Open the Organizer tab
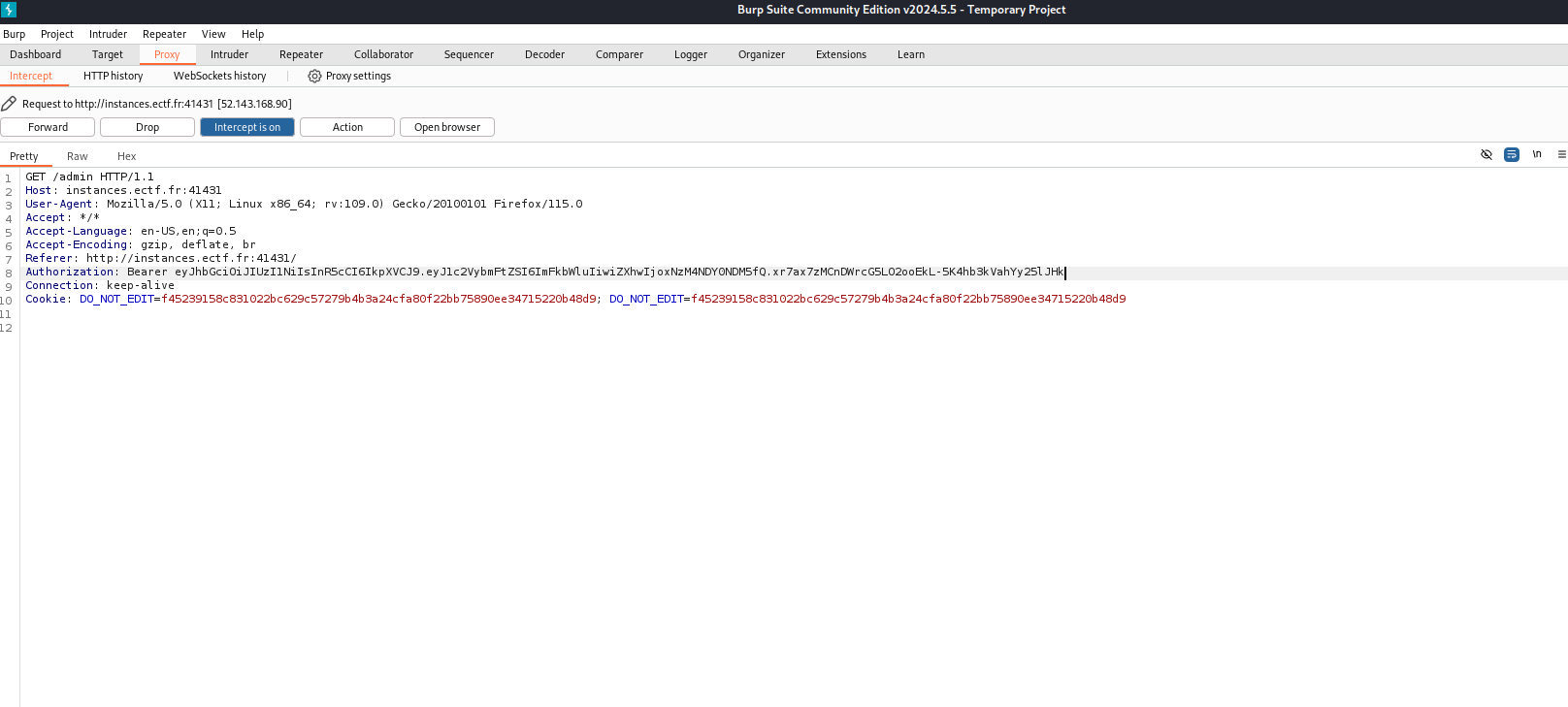Viewport: 1568px width, 707px height. click(x=762, y=54)
